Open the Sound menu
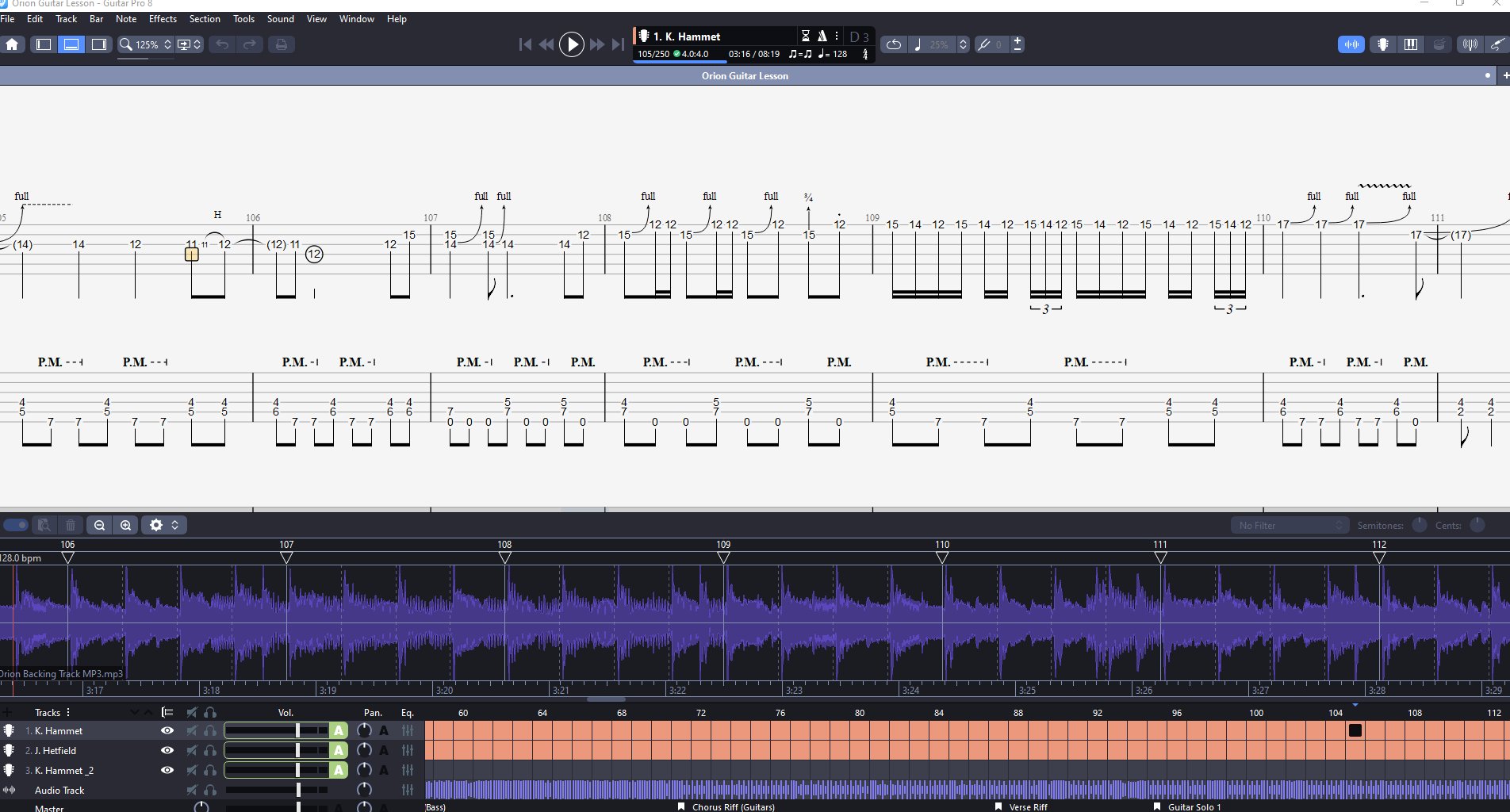The width and height of the screenshot is (1510, 812). tap(280, 19)
